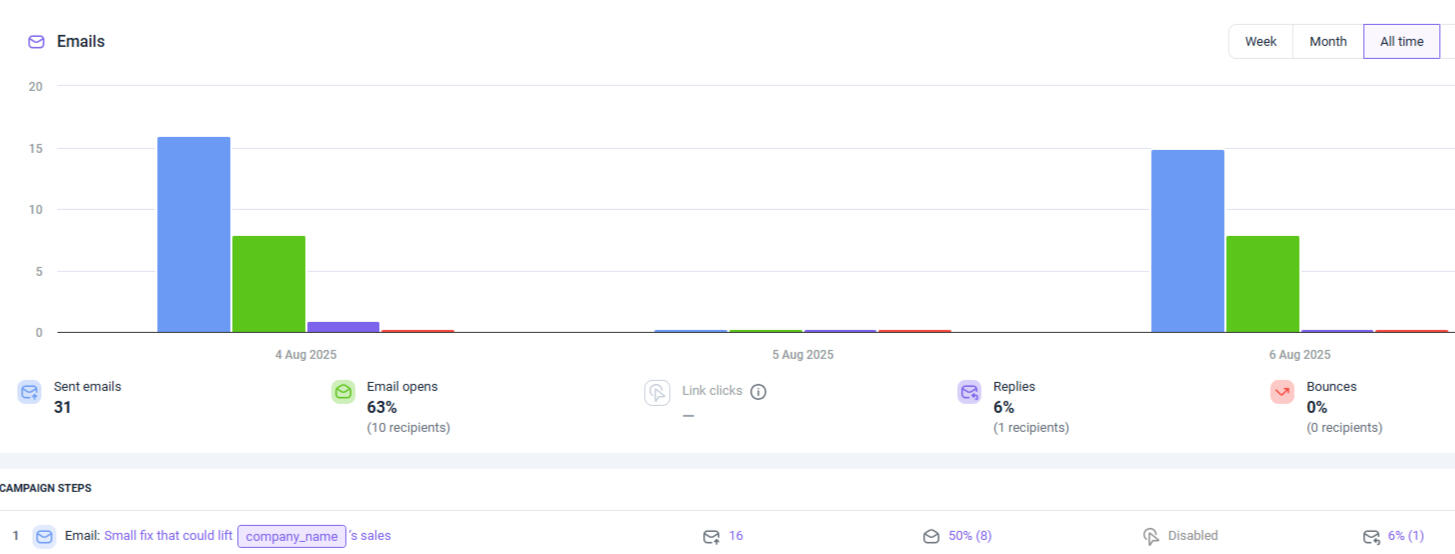The height and width of the screenshot is (554, 1455).
Task: Click the sent count icon in campaign step
Action: click(x=711, y=536)
